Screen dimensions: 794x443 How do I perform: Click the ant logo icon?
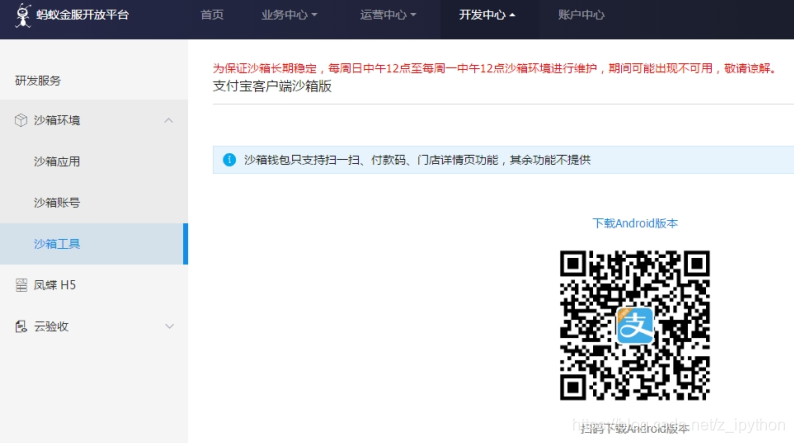(x=23, y=15)
